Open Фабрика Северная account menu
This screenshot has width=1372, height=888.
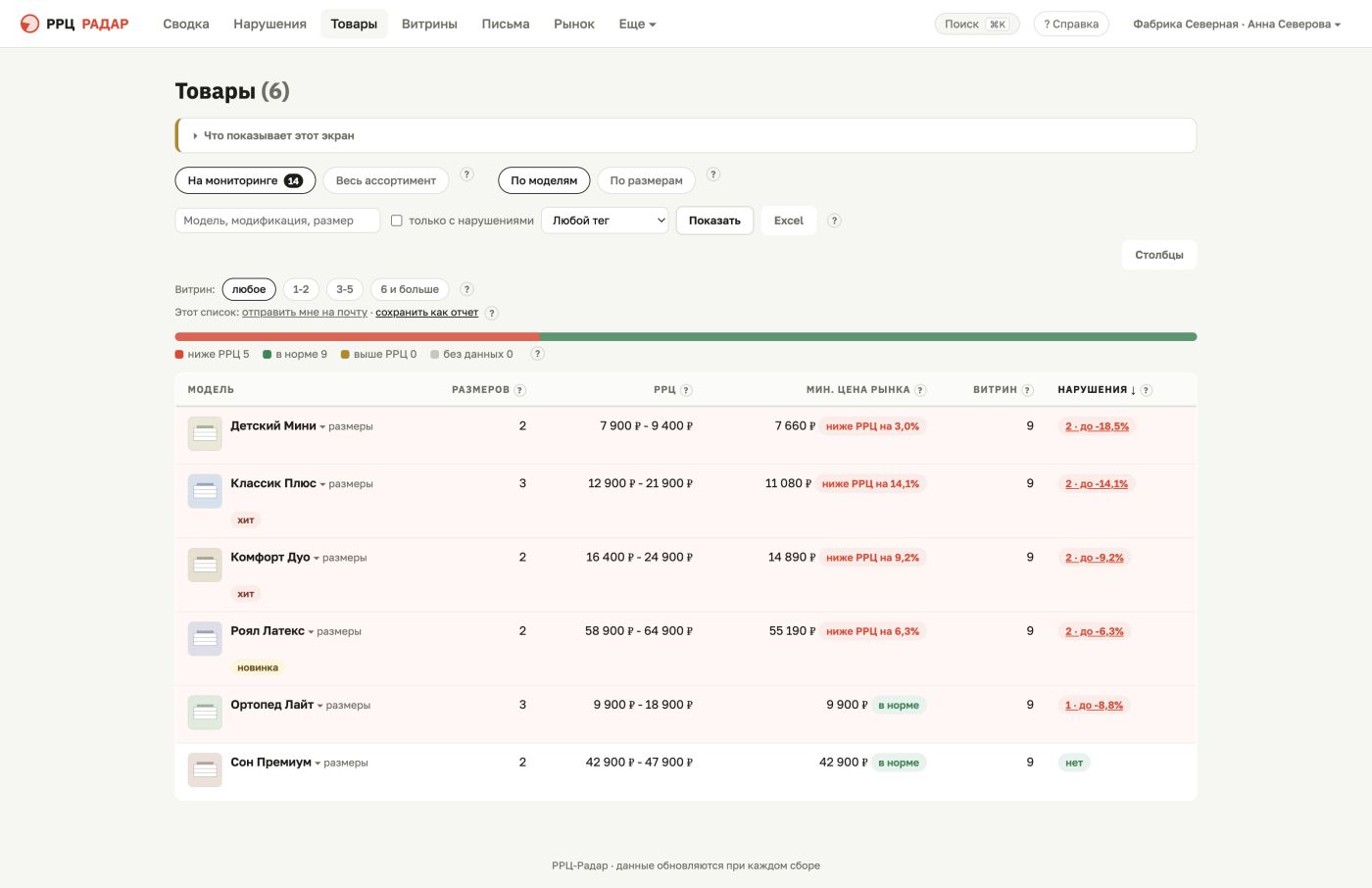(1237, 24)
